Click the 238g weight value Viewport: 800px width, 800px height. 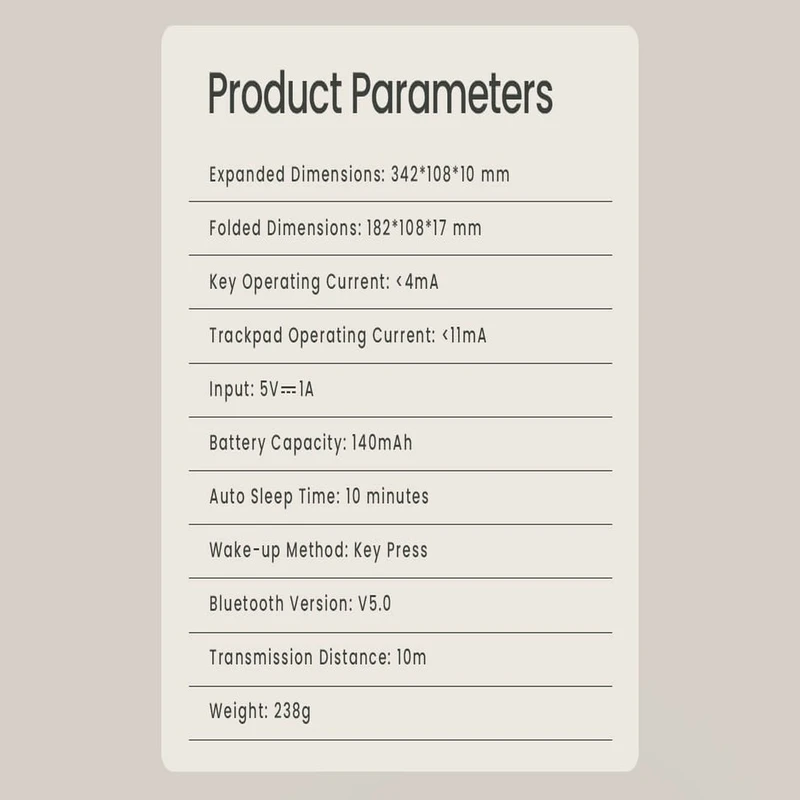[292, 711]
